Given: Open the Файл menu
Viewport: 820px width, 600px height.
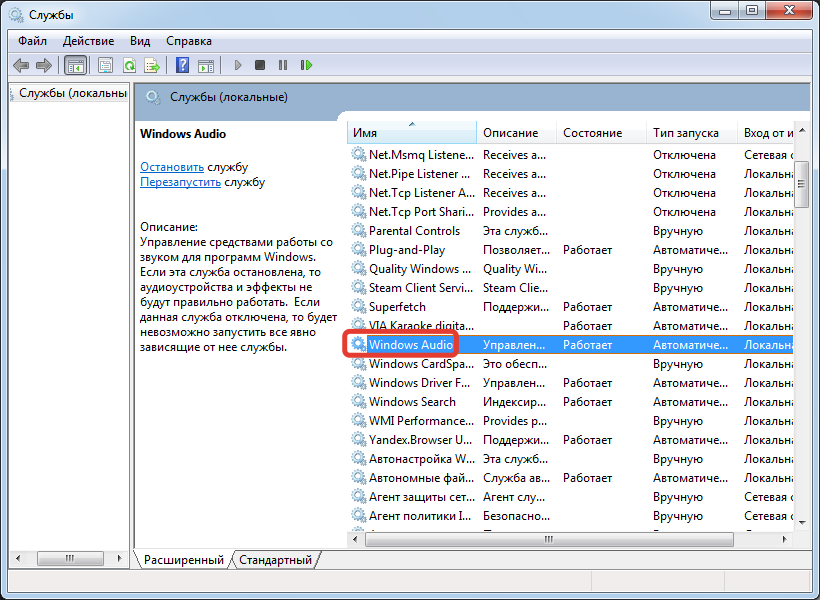Looking at the screenshot, I should (32, 41).
